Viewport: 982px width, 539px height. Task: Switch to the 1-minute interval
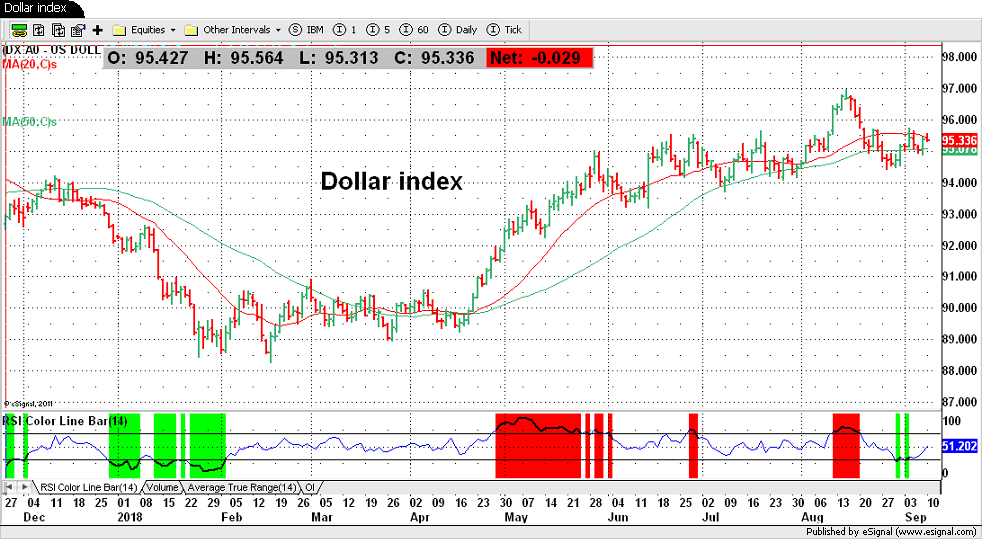346,29
